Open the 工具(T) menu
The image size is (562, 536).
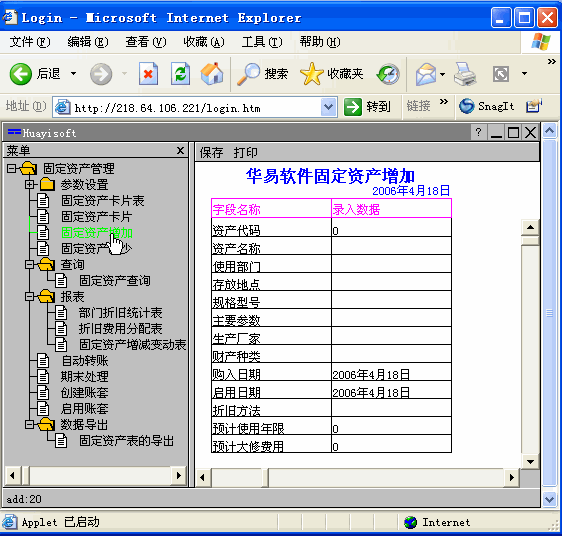262,42
